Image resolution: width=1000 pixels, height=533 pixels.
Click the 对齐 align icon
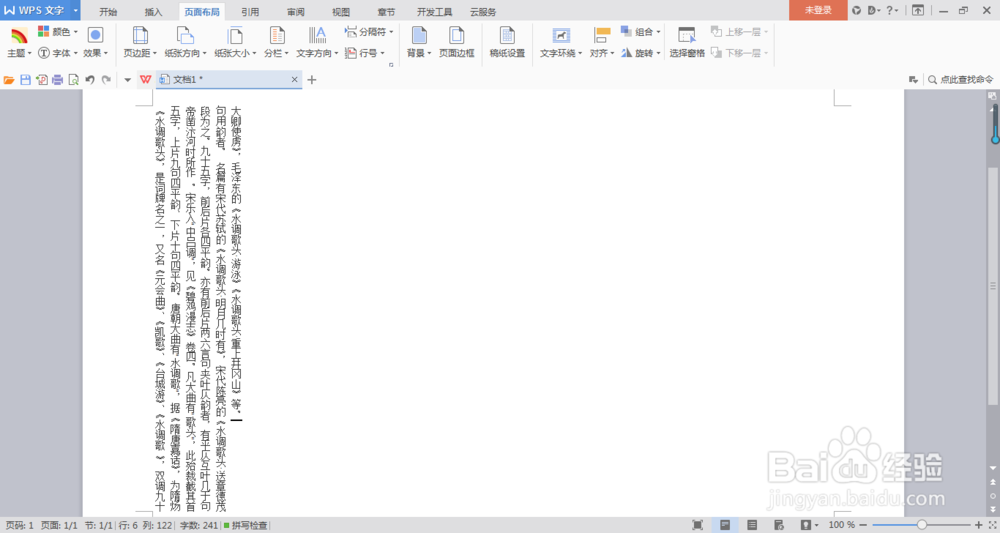point(602,35)
